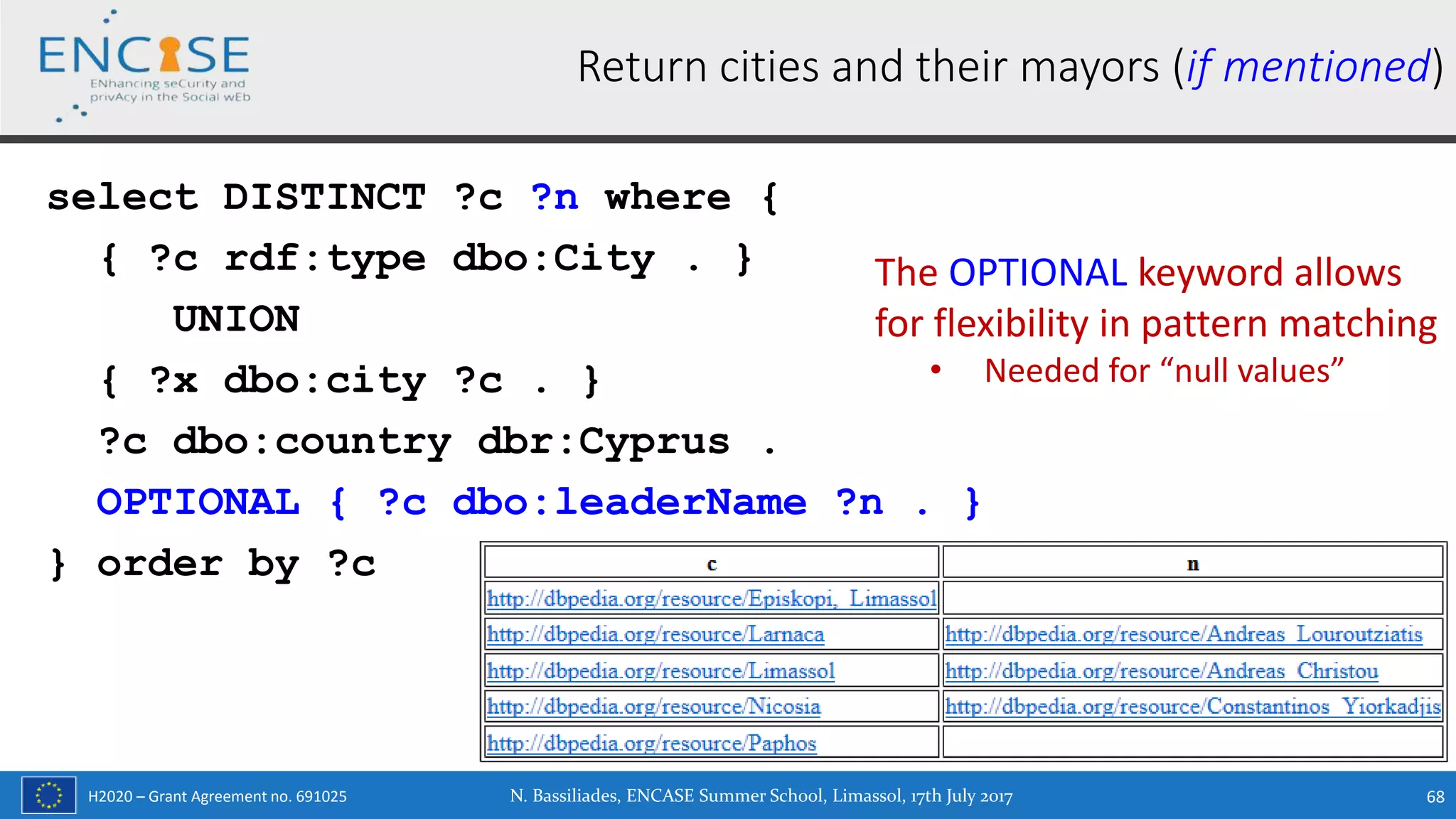The image size is (1456, 819).
Task: Click the EU flag emblem
Action: coord(48,795)
